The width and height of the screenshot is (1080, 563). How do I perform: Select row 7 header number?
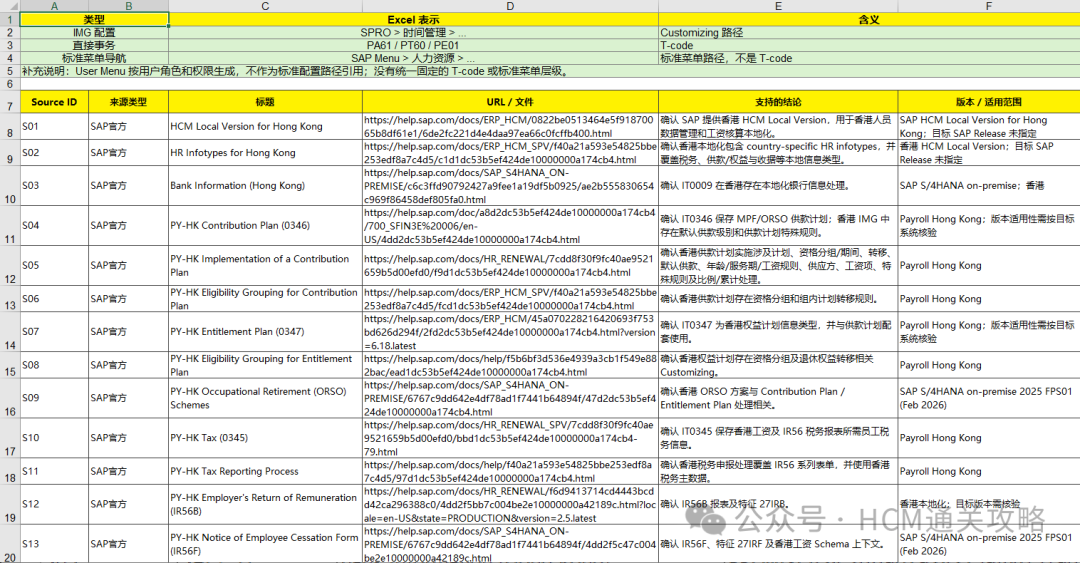(10, 102)
